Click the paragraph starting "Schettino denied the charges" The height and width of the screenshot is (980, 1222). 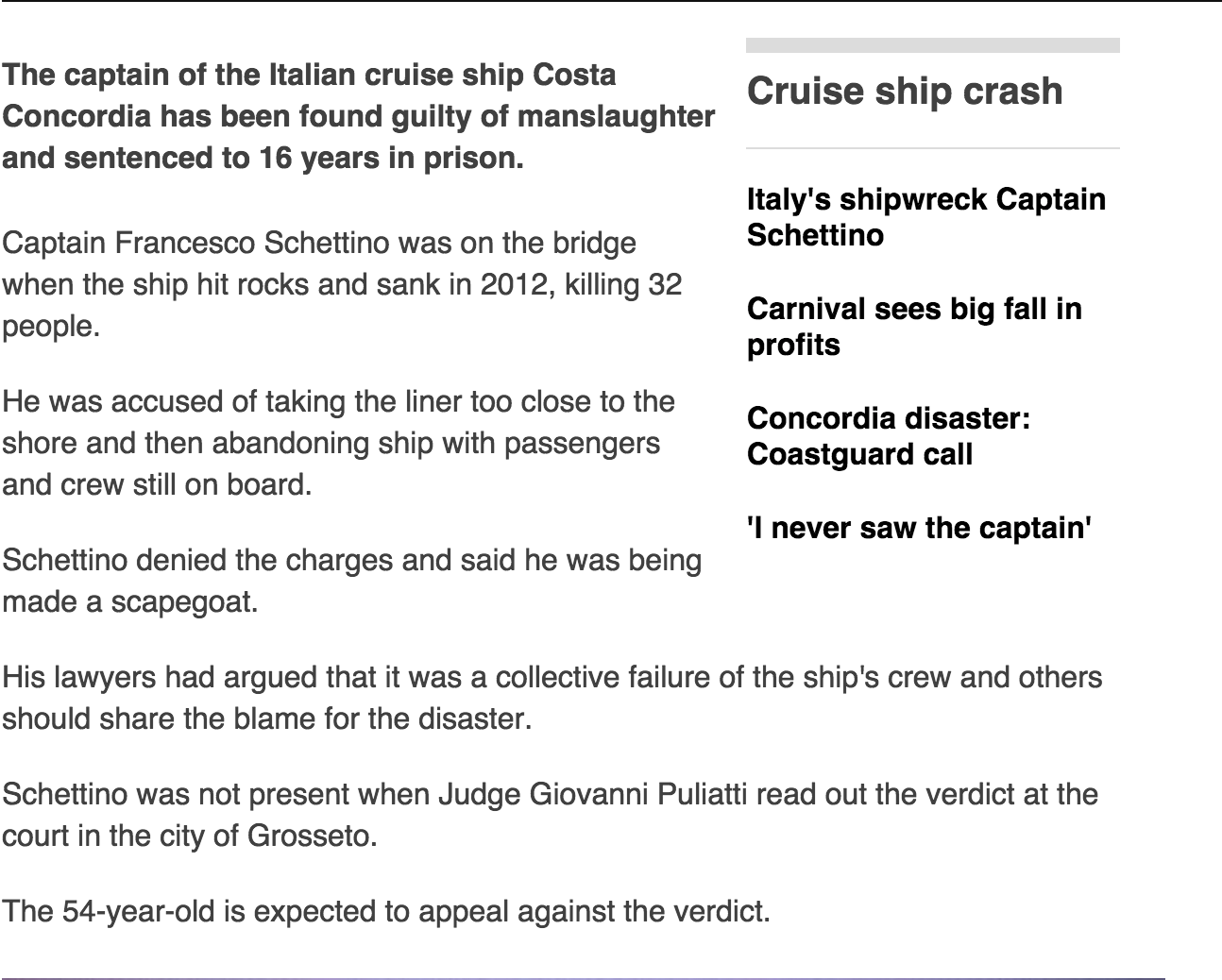tap(351, 581)
